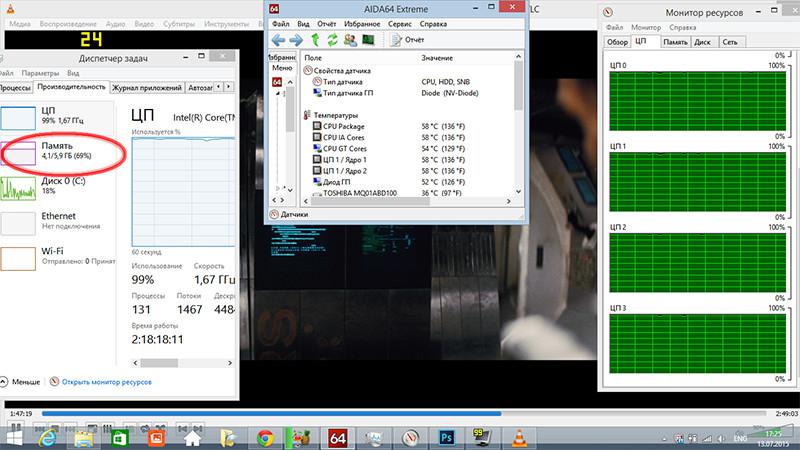Screen dimensions: 800x450
Task: Click AIDA64 users toolbar icon
Action: 350,40
